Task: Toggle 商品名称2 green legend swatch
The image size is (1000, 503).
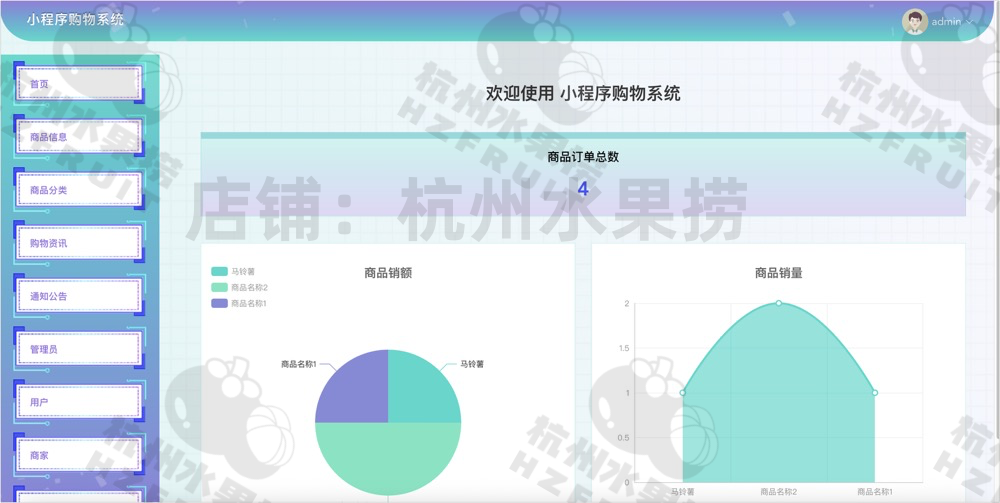Action: pyautogui.click(x=219, y=288)
